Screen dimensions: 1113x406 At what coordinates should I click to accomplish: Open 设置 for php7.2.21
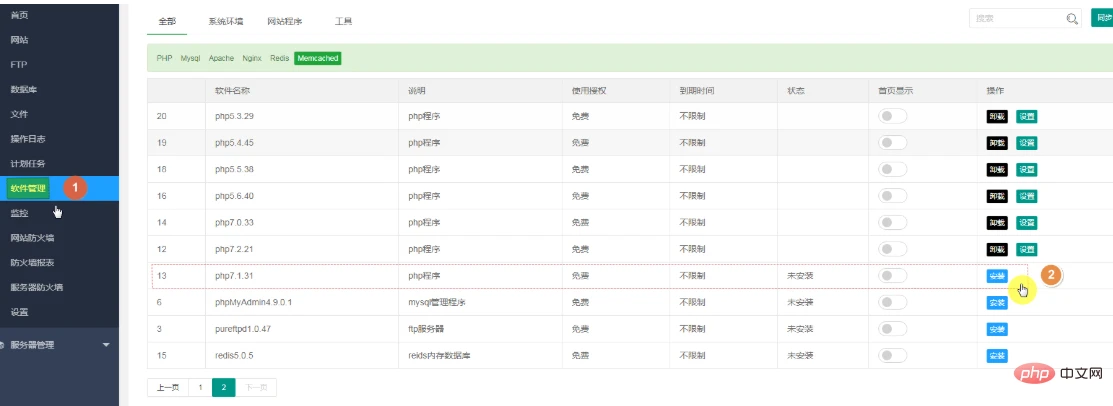1026,249
